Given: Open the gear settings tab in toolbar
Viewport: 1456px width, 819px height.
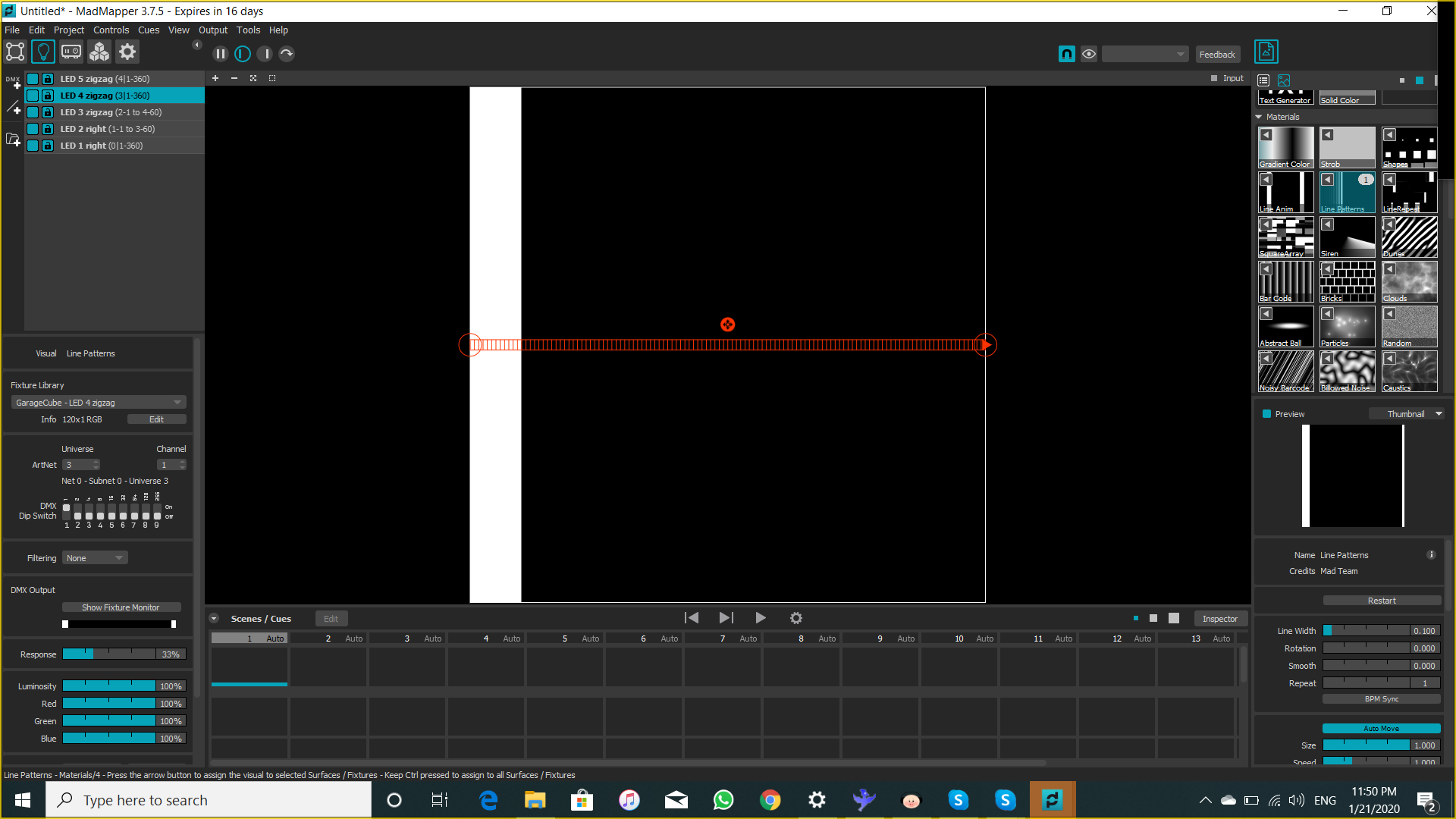Looking at the screenshot, I should click(127, 52).
